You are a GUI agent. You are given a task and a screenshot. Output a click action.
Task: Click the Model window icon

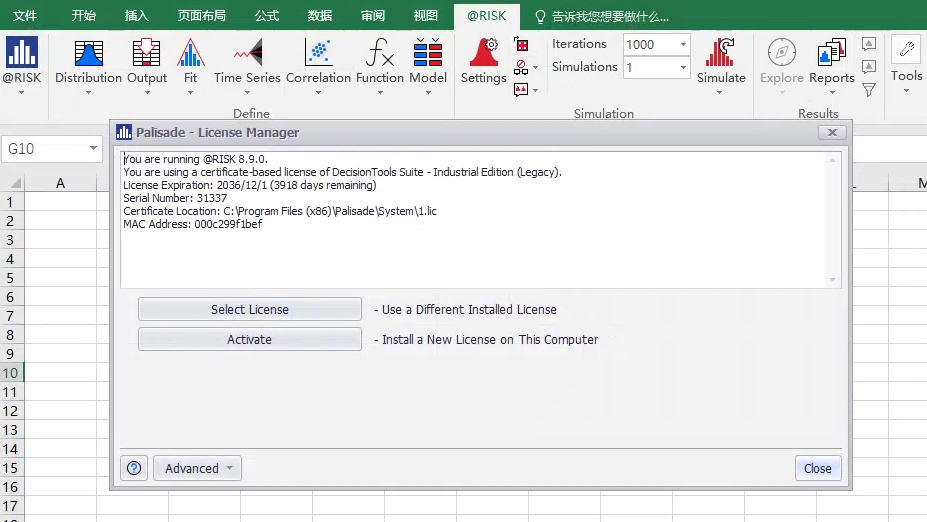pyautogui.click(x=428, y=53)
